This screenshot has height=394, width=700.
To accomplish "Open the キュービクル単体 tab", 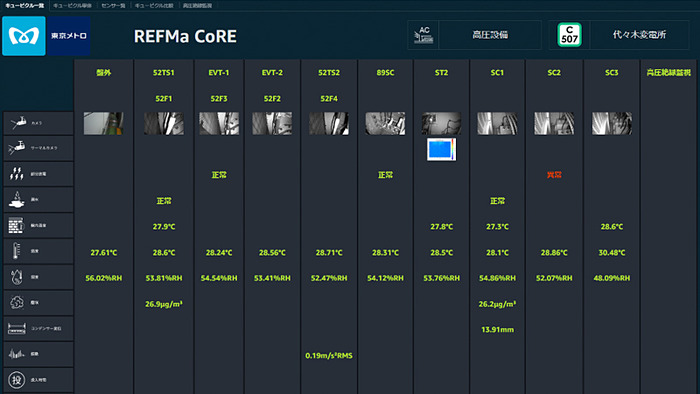I will [72, 5].
